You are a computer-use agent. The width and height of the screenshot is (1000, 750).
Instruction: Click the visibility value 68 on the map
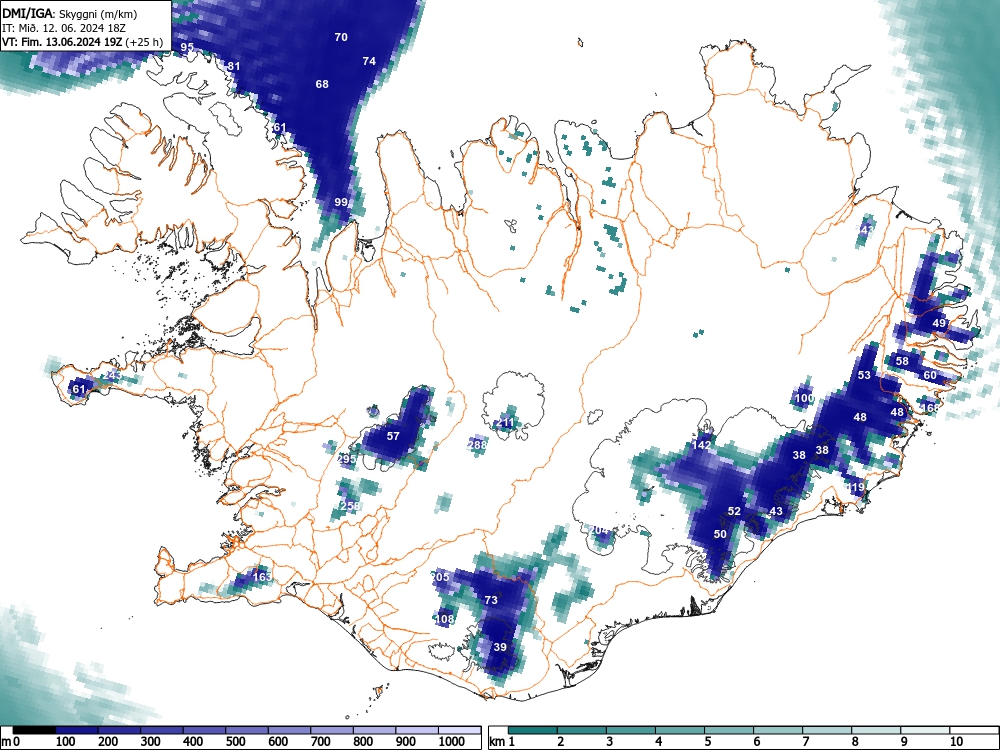click(x=322, y=84)
